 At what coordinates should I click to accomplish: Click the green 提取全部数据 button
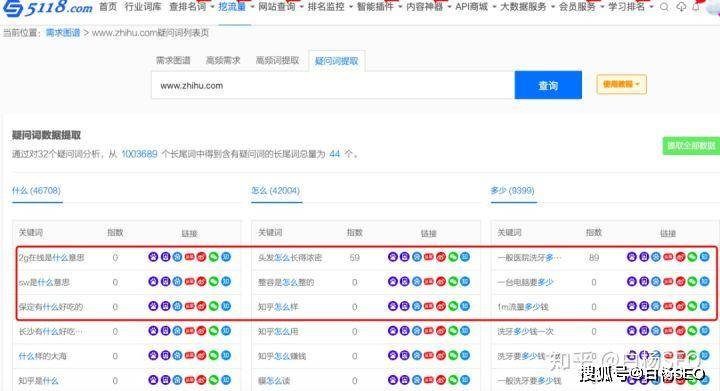pyautogui.click(x=691, y=145)
